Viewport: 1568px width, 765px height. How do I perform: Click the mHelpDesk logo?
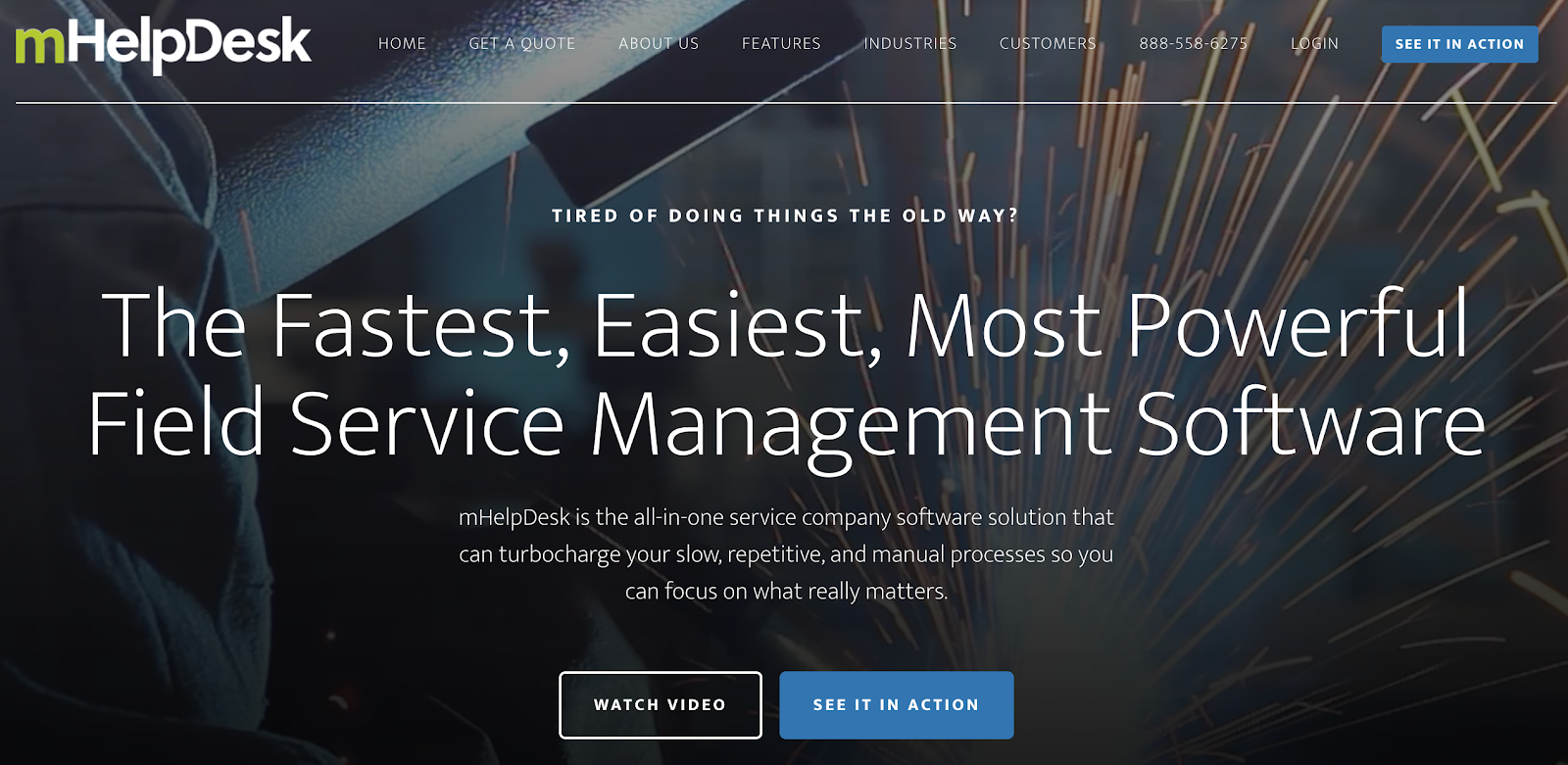(x=163, y=44)
